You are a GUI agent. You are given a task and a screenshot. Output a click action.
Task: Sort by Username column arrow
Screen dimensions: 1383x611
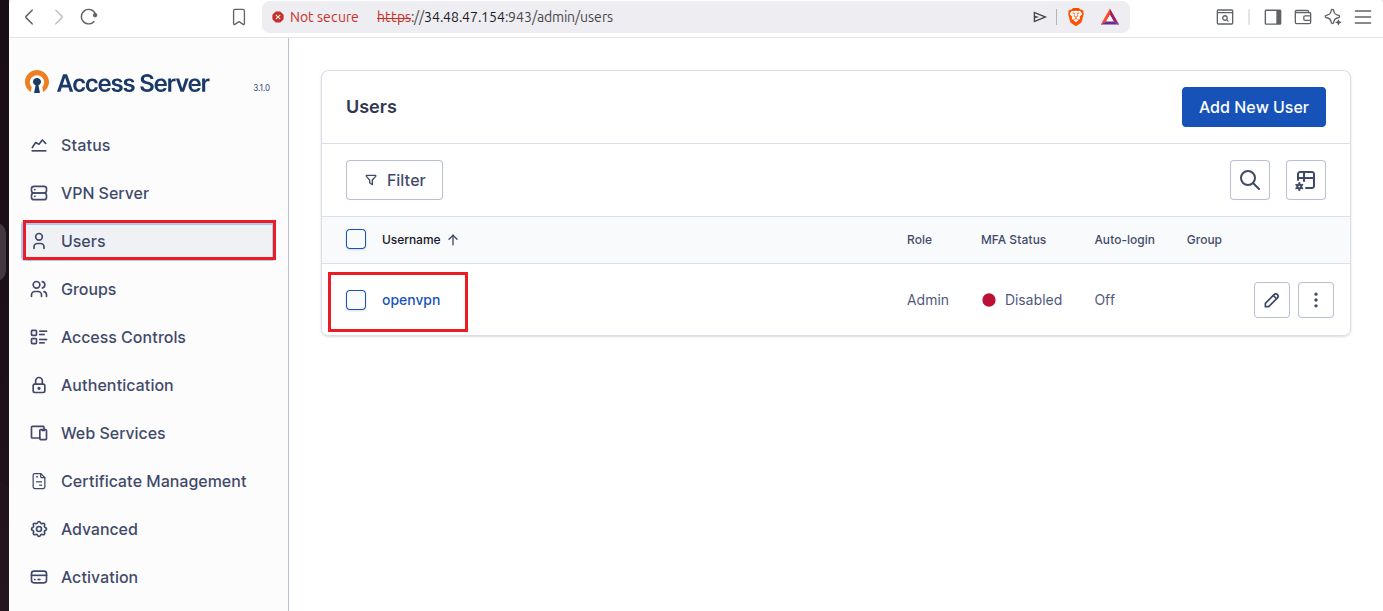point(453,240)
